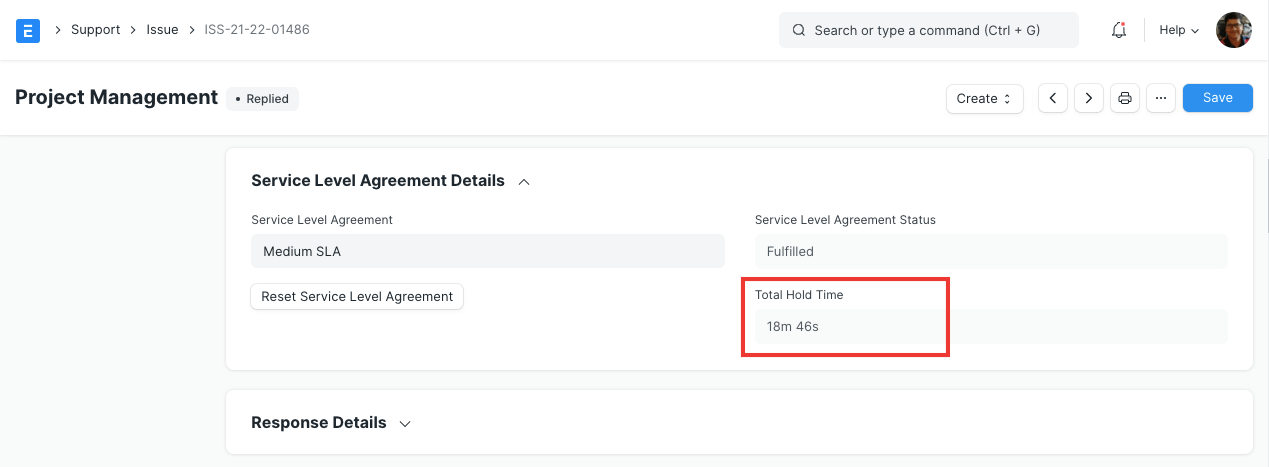Go to the previous issue record

(1053, 98)
